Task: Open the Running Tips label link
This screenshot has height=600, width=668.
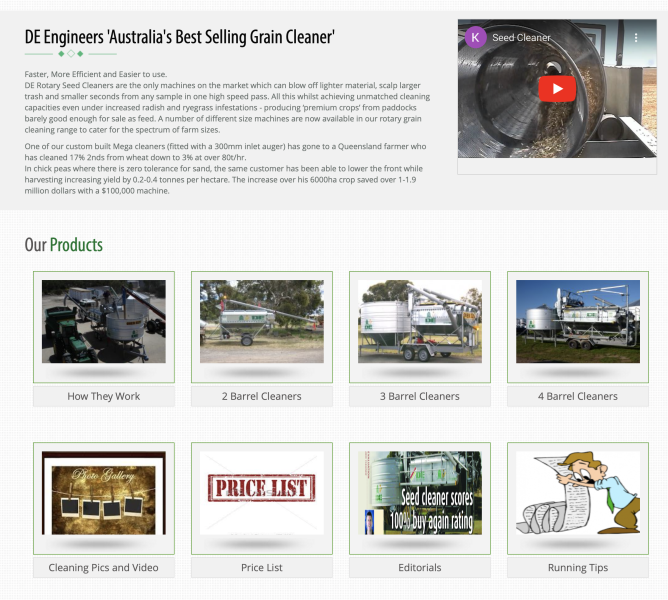Action: [x=578, y=567]
